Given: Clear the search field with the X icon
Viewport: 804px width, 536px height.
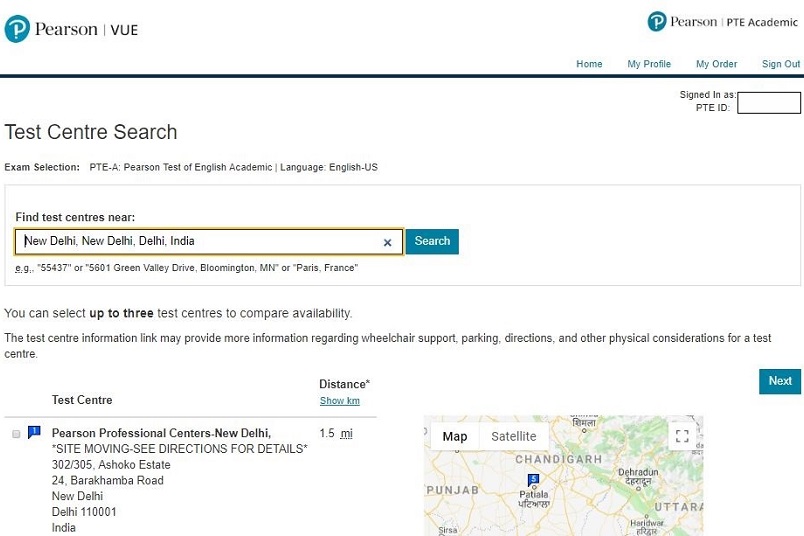Looking at the screenshot, I should pyautogui.click(x=388, y=243).
